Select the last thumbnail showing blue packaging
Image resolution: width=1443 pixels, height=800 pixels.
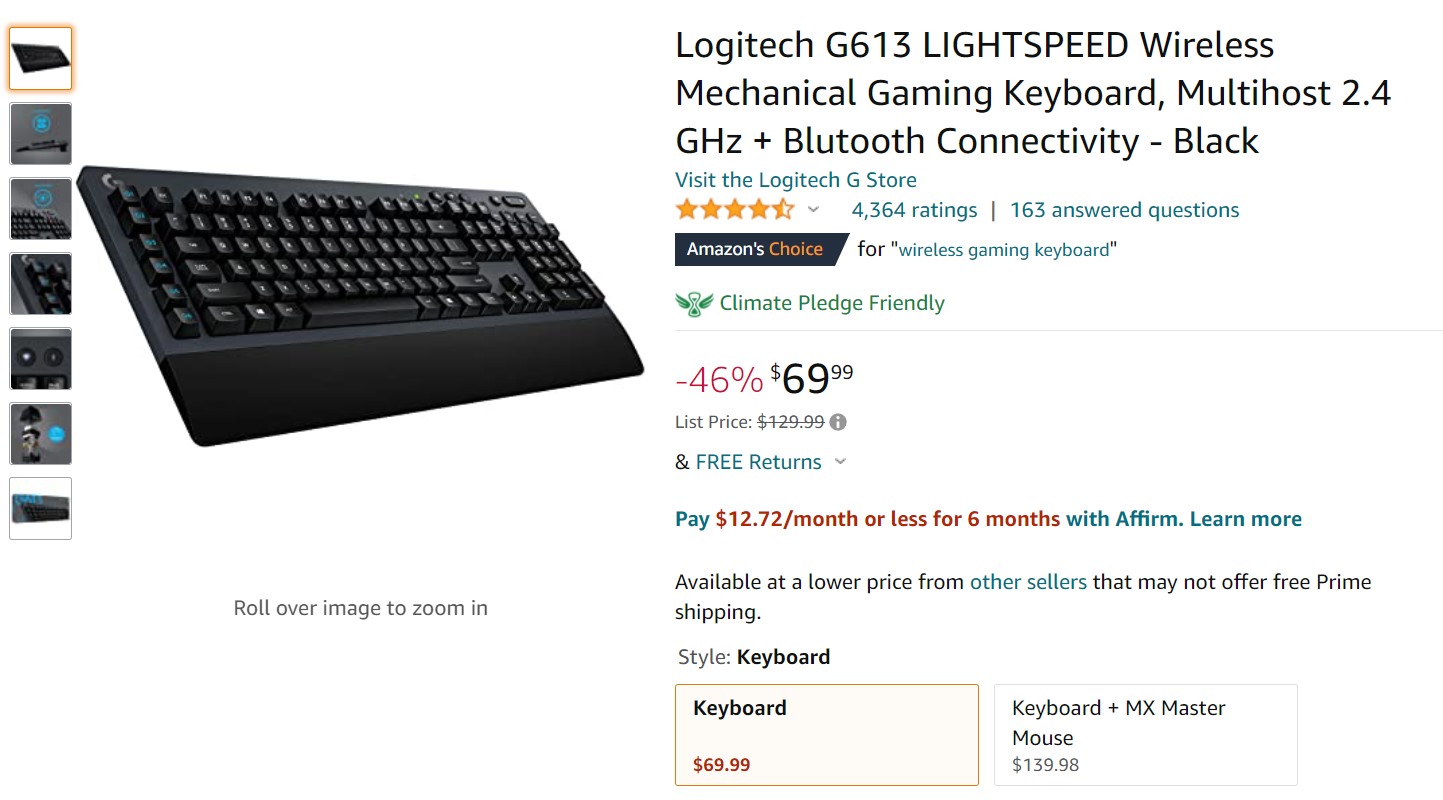click(41, 509)
